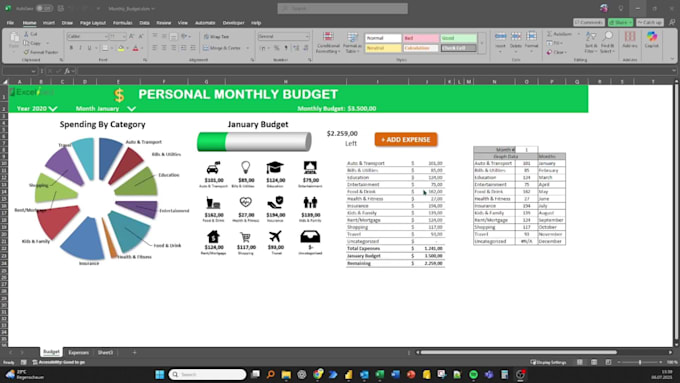
Task: Click the Health & Fitness heart icon
Action: point(245,202)
